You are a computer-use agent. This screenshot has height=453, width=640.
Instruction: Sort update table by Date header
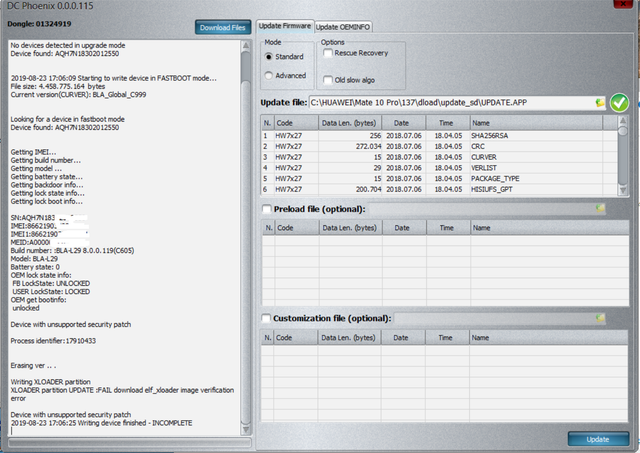tap(404, 123)
